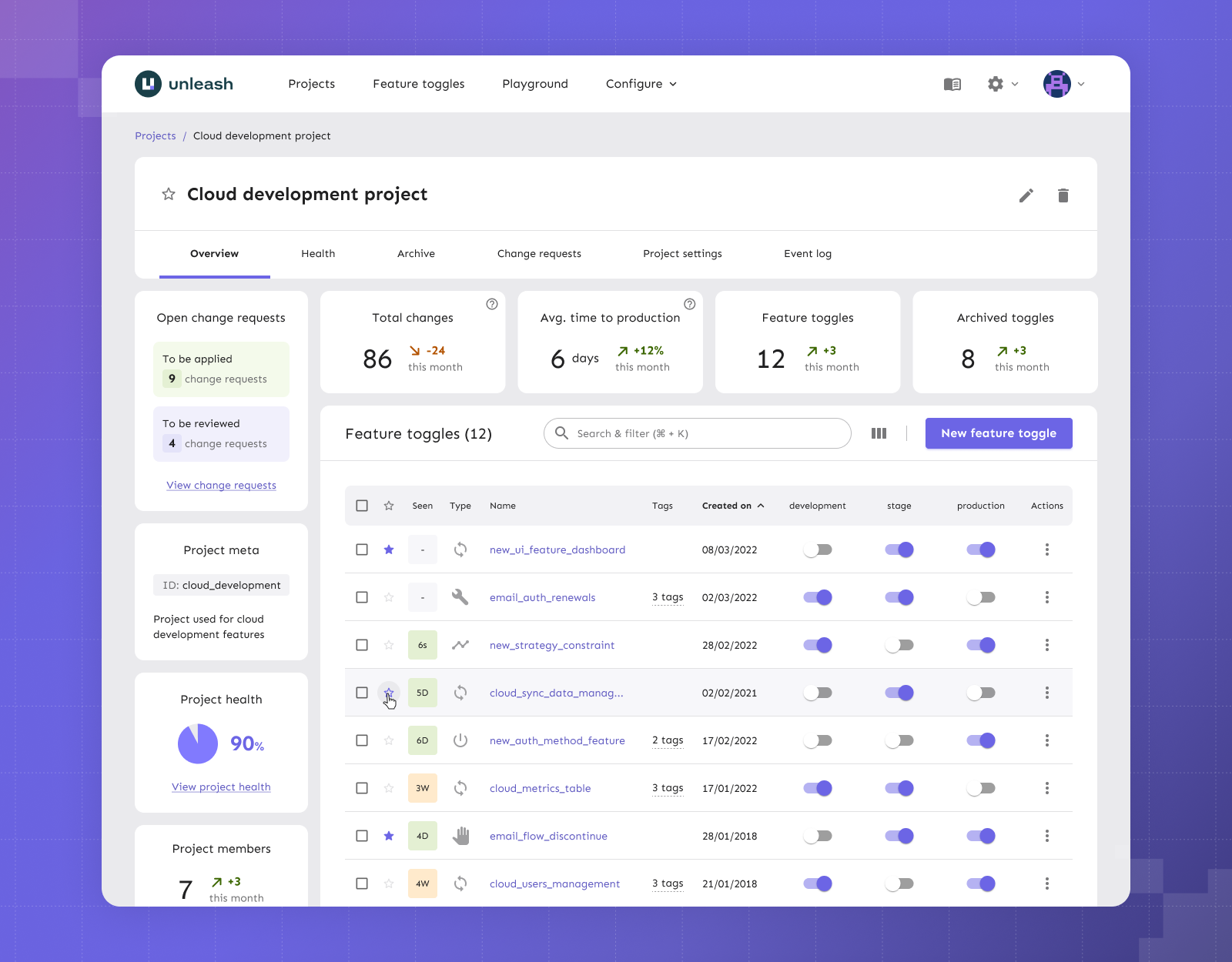Click the wrench type icon on email_auth_renewals row

tap(460, 597)
